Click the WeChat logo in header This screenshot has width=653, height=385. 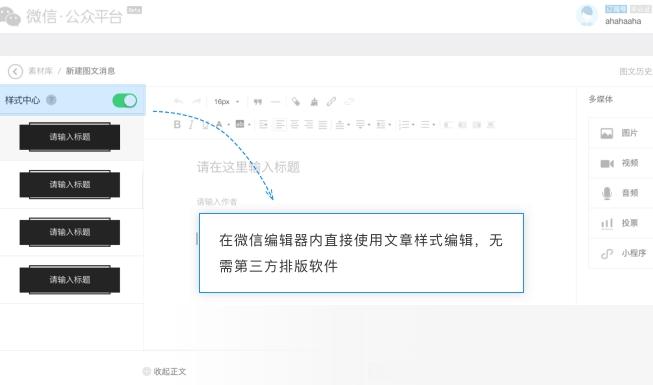click(x=10, y=16)
